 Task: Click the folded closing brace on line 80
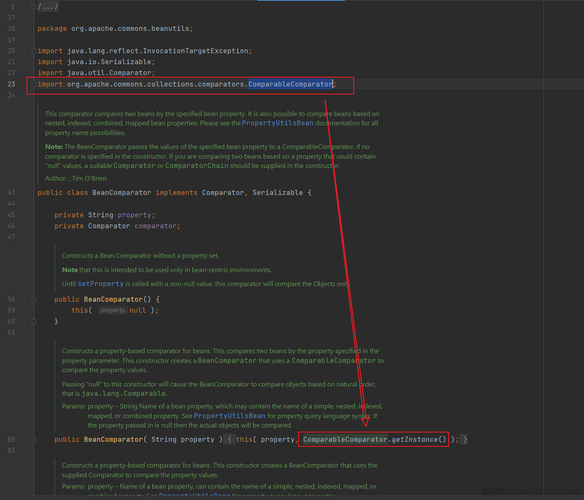465,440
